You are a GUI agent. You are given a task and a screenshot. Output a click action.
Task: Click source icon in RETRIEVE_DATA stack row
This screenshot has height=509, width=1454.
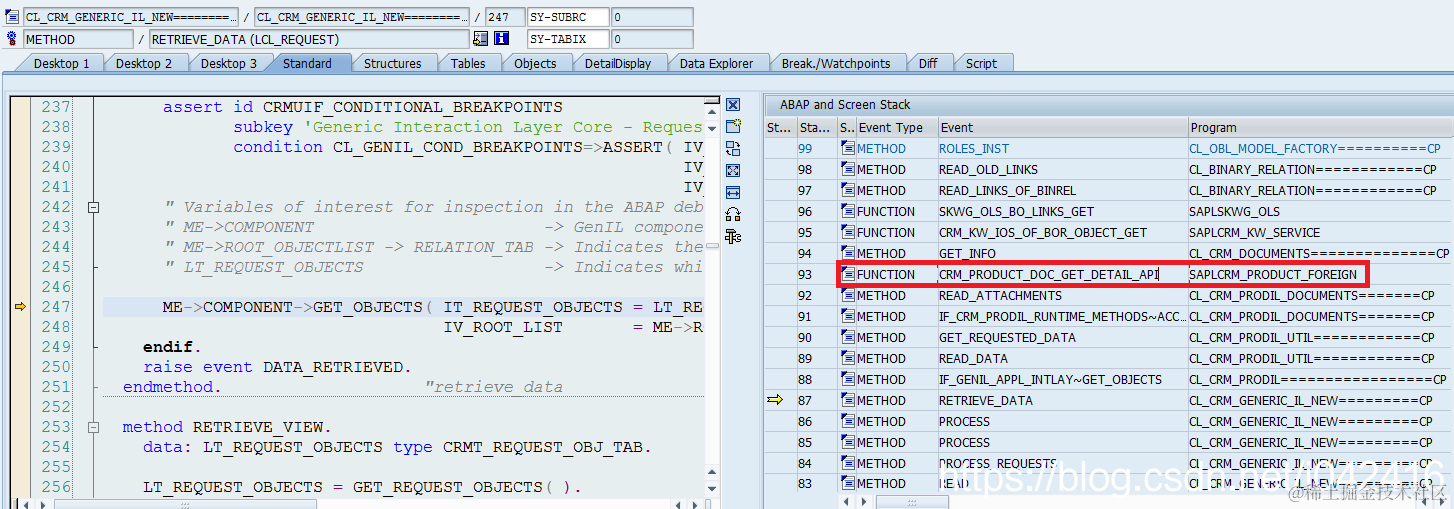848,400
